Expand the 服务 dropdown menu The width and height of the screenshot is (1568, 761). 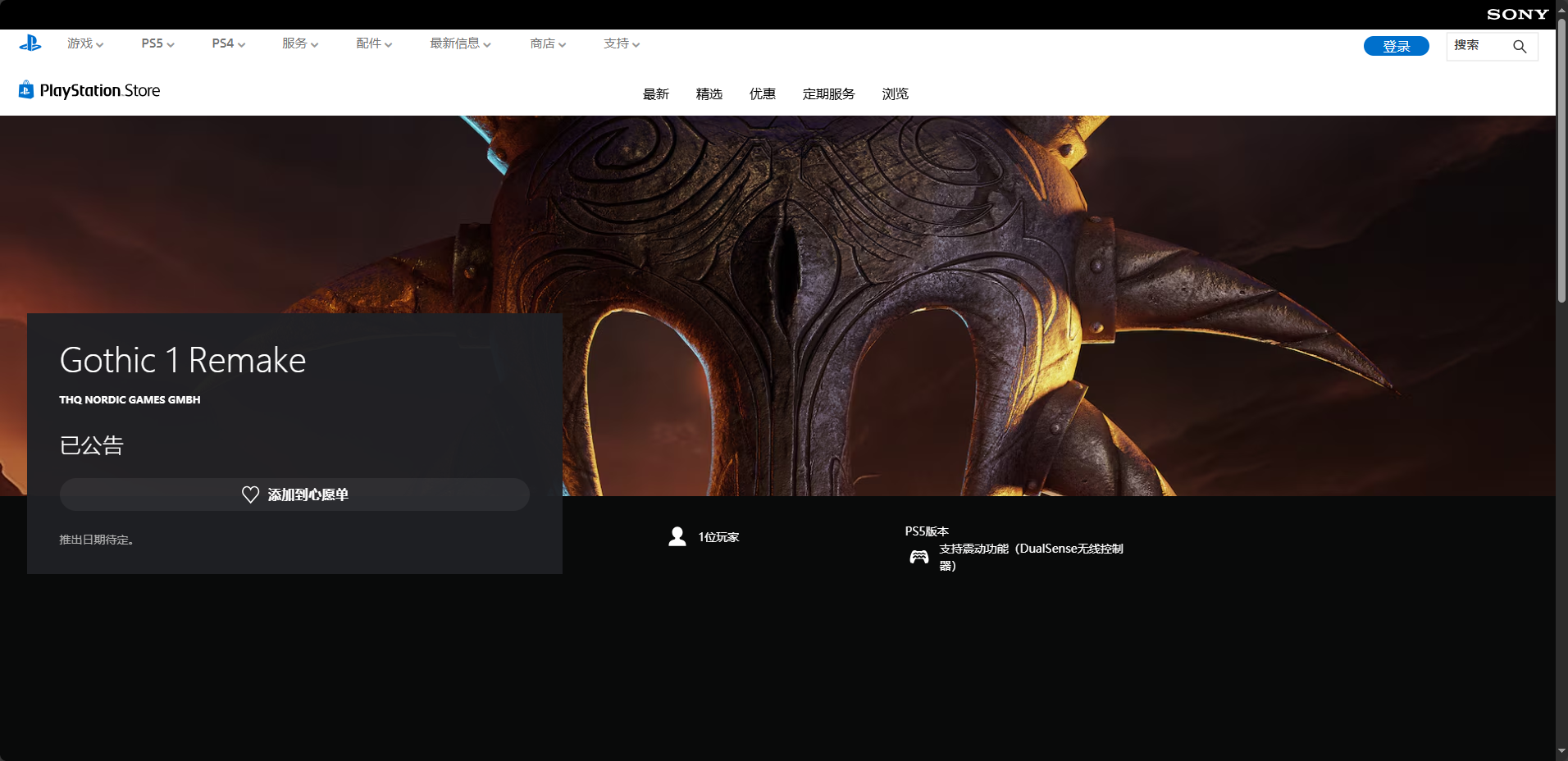click(x=300, y=43)
